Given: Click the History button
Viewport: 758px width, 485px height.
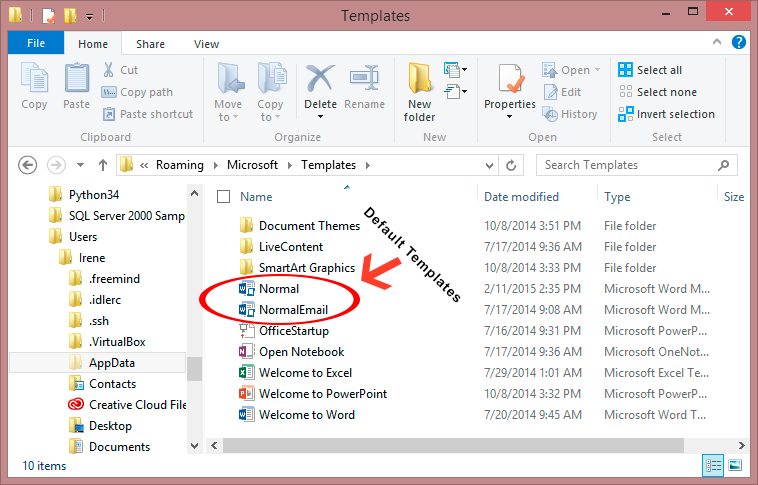Looking at the screenshot, I should (570, 114).
